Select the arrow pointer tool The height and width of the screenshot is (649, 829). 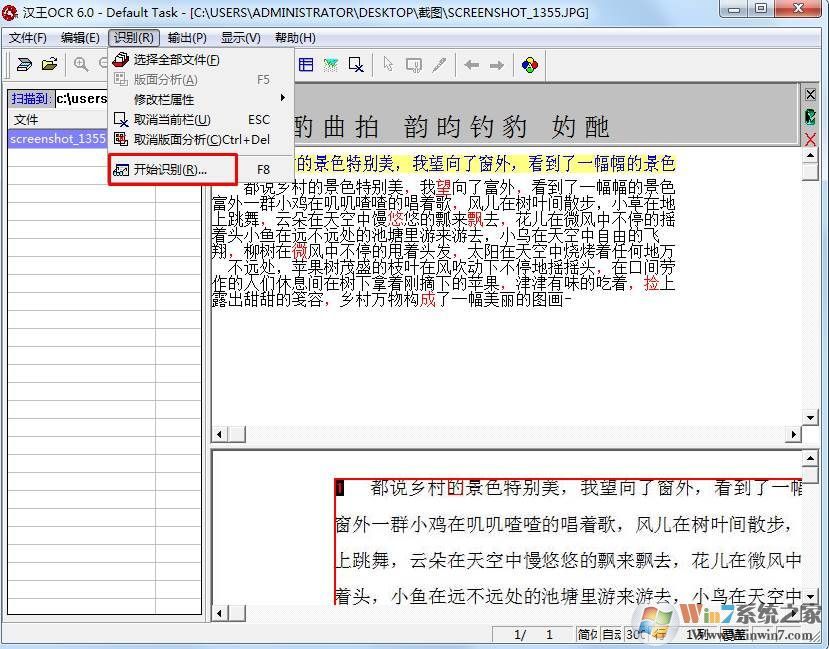[388, 65]
